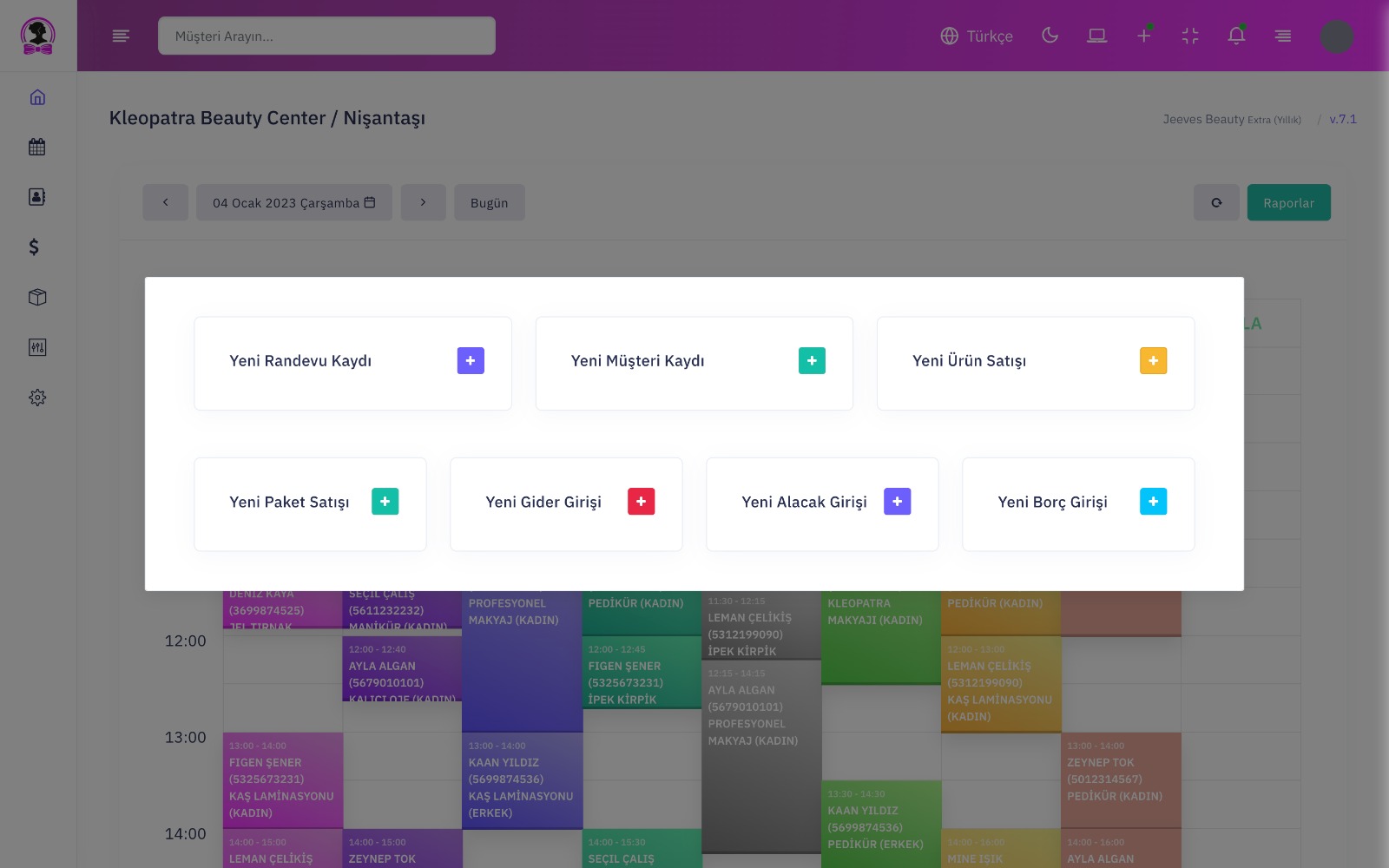This screenshot has width=1389, height=868.
Task: Open the dollar finance icon in the sidebar
Action: pyautogui.click(x=35, y=247)
